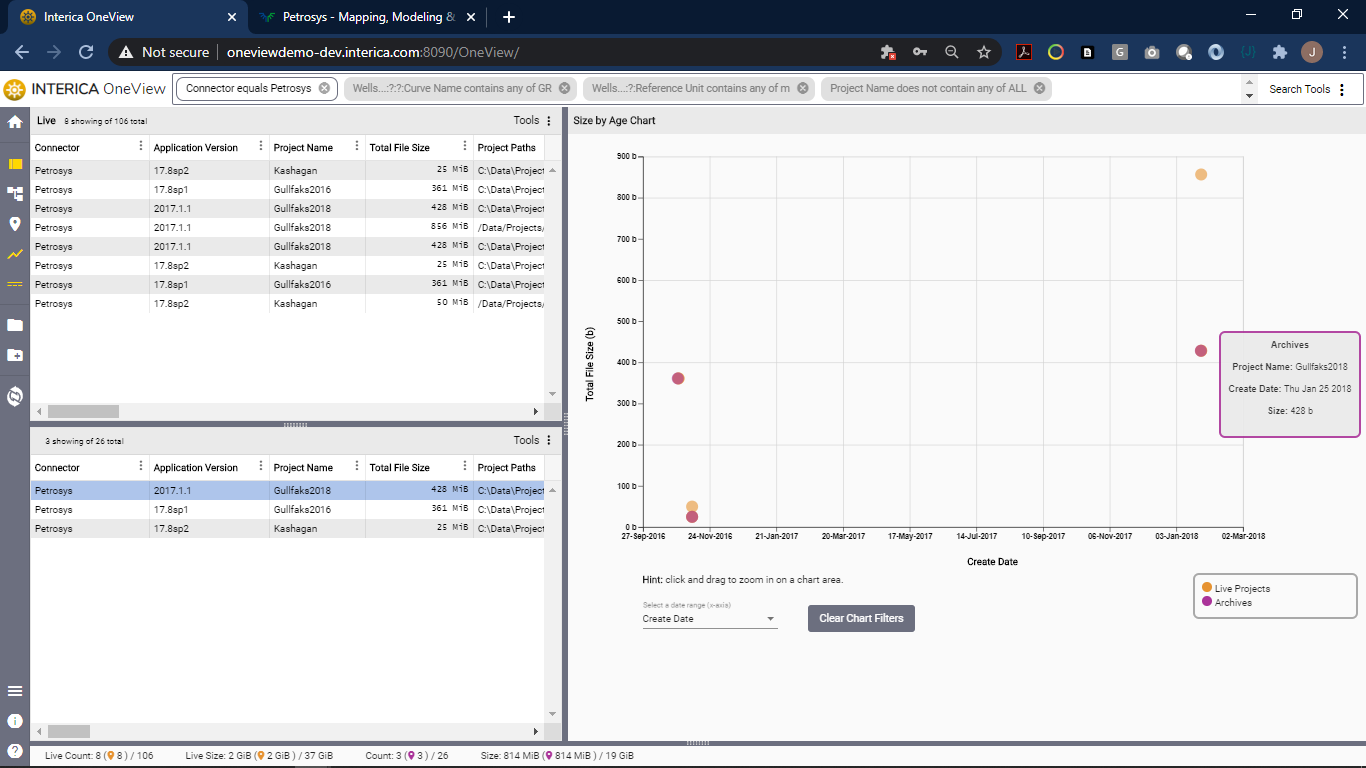Remove Project Name does not contain ALL filter

point(1039,88)
